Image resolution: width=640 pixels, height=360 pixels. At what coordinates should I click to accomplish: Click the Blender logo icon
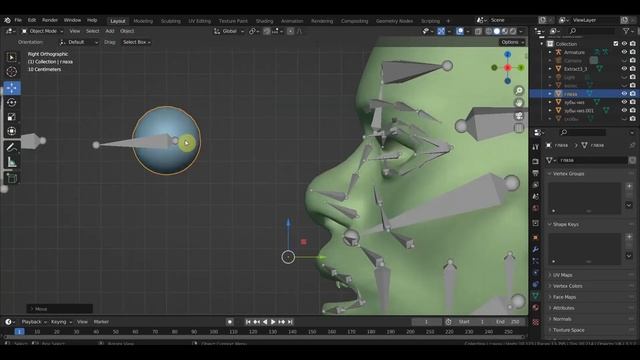(x=7, y=20)
